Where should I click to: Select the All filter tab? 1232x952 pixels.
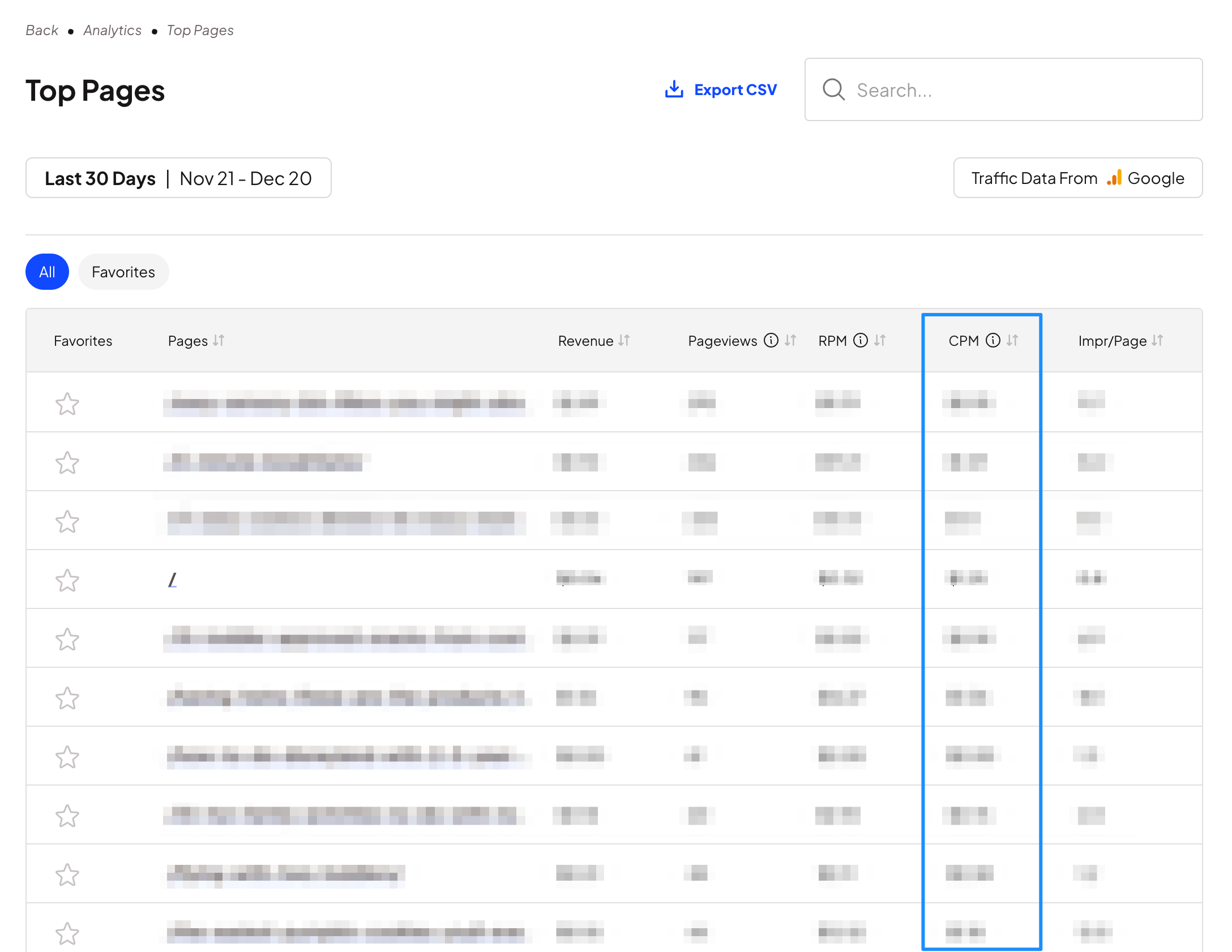point(47,272)
